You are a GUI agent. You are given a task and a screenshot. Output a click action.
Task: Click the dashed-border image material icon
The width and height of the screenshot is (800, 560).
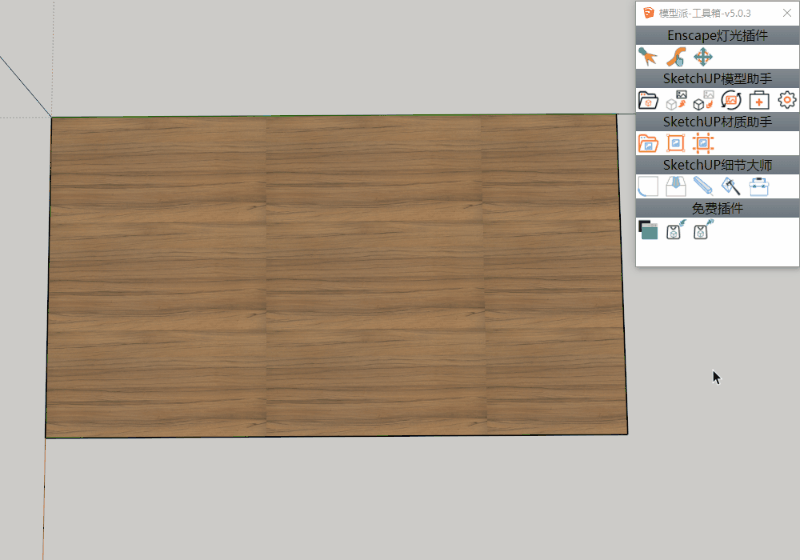(703, 143)
